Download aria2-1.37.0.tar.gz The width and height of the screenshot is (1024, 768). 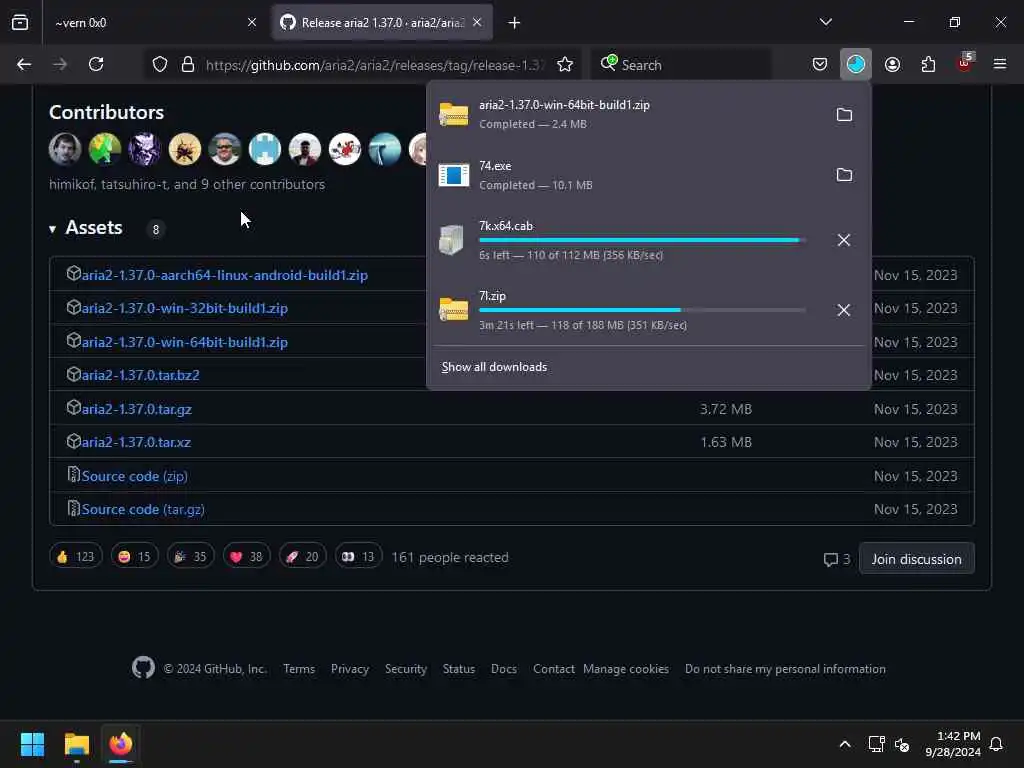(x=136, y=409)
